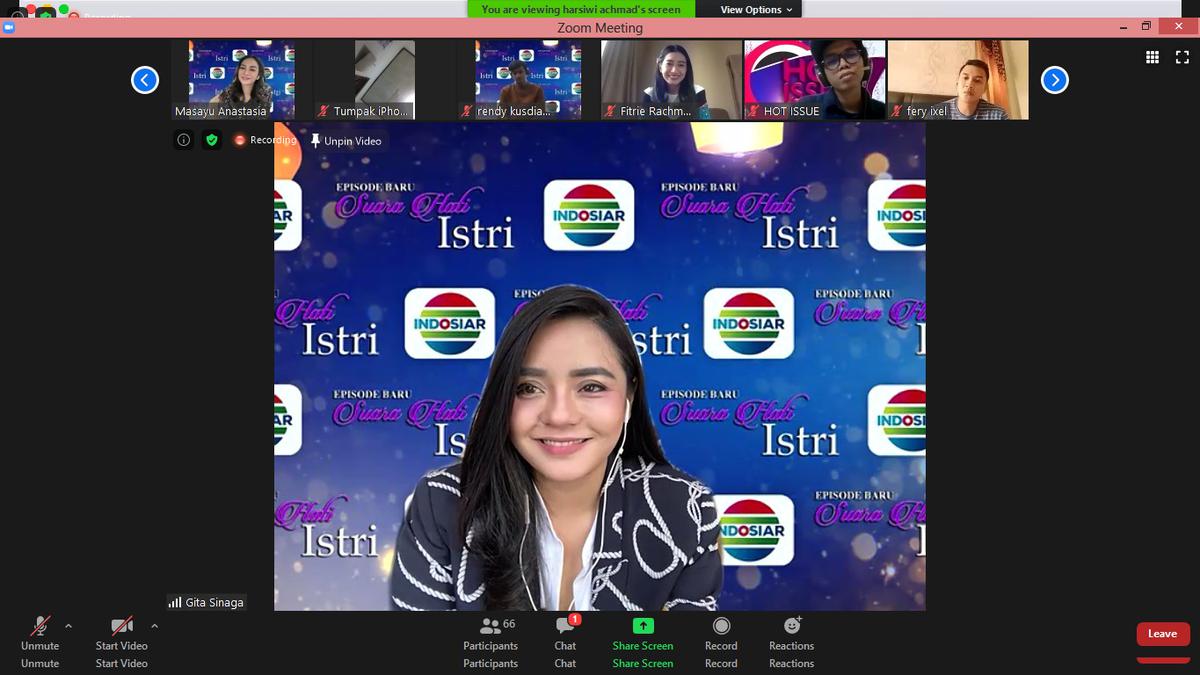Click the Leave button
Viewport: 1200px width, 675px height.
(x=1162, y=633)
